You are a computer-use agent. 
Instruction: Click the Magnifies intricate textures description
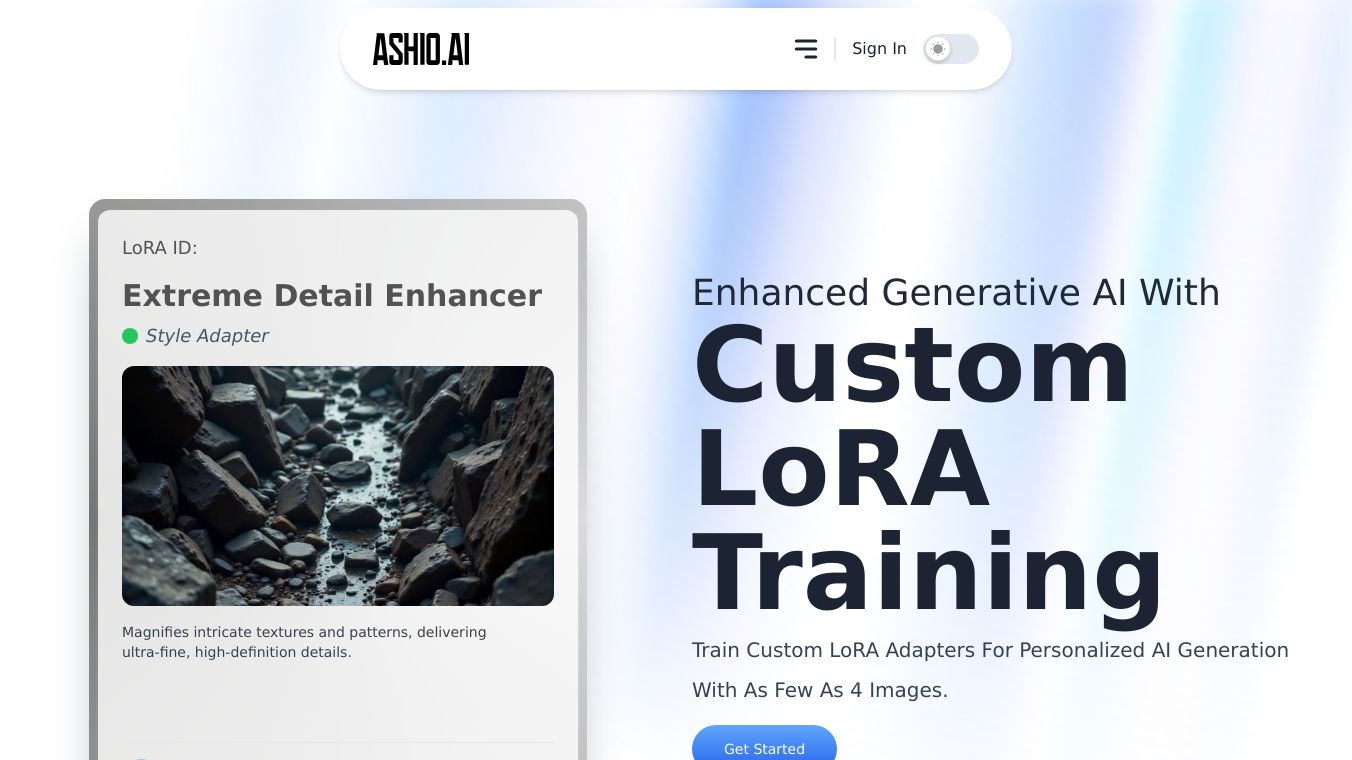click(304, 642)
